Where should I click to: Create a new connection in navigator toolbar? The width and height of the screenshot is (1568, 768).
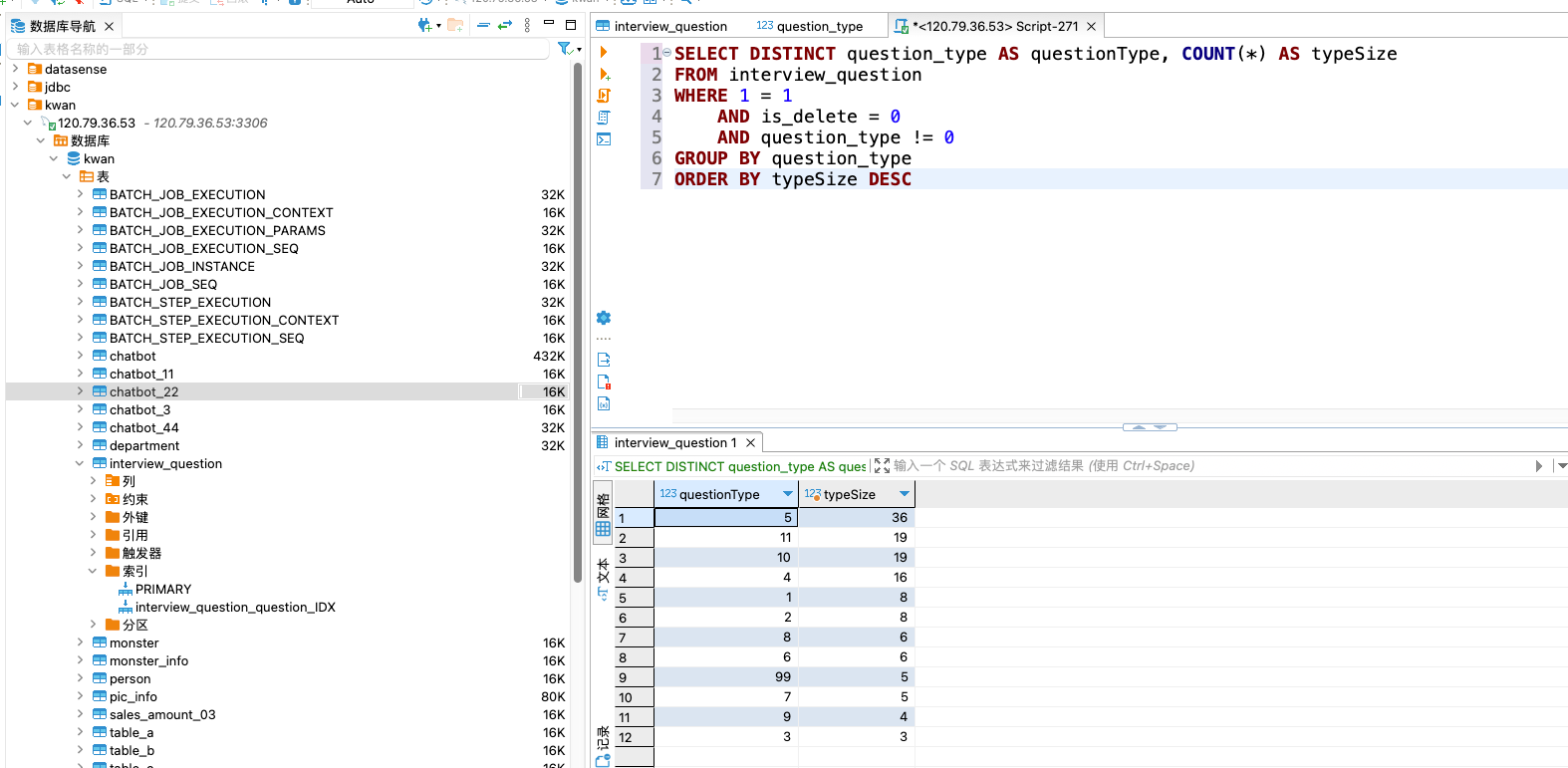(x=426, y=25)
